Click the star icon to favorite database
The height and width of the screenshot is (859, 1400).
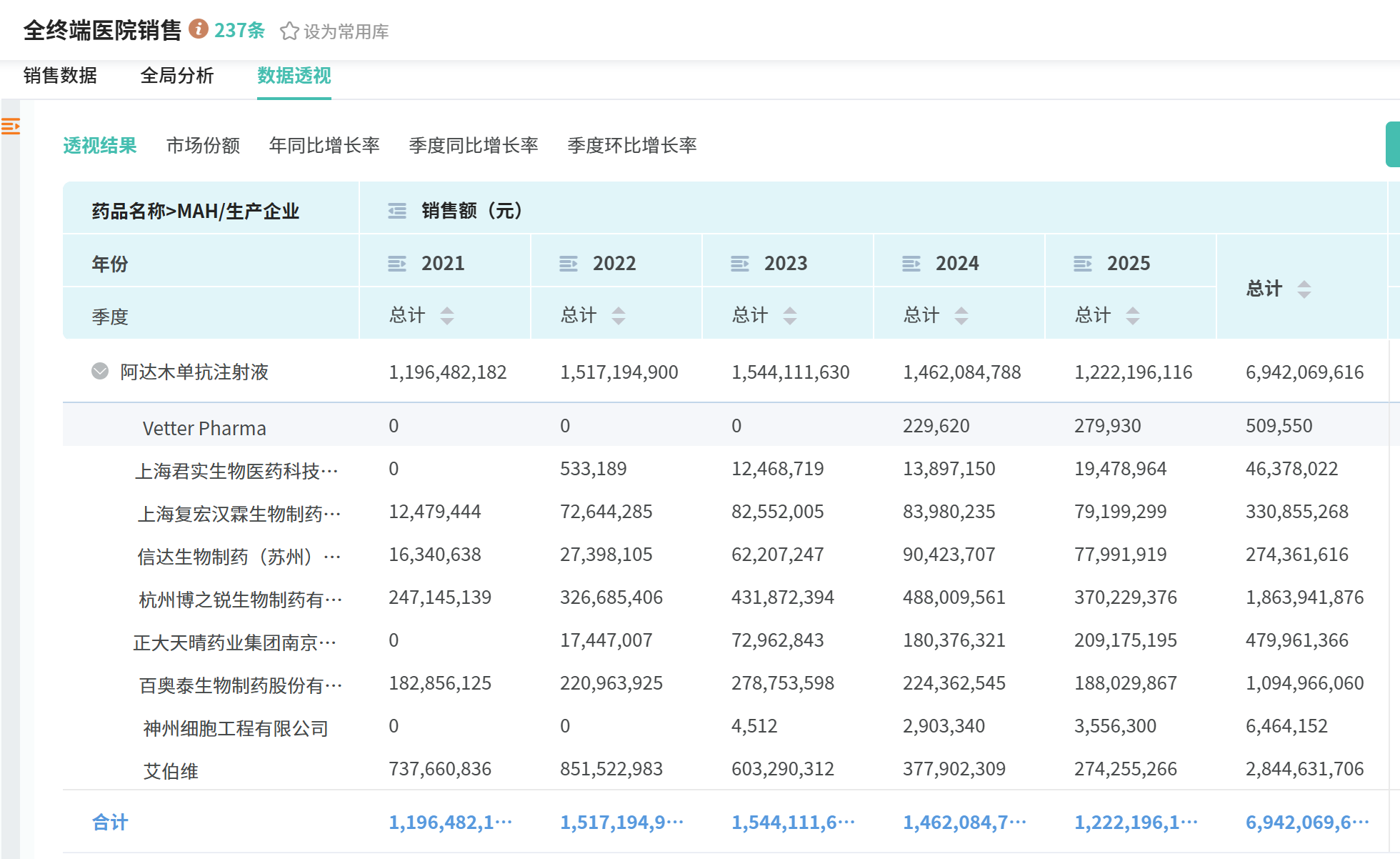coord(289,31)
